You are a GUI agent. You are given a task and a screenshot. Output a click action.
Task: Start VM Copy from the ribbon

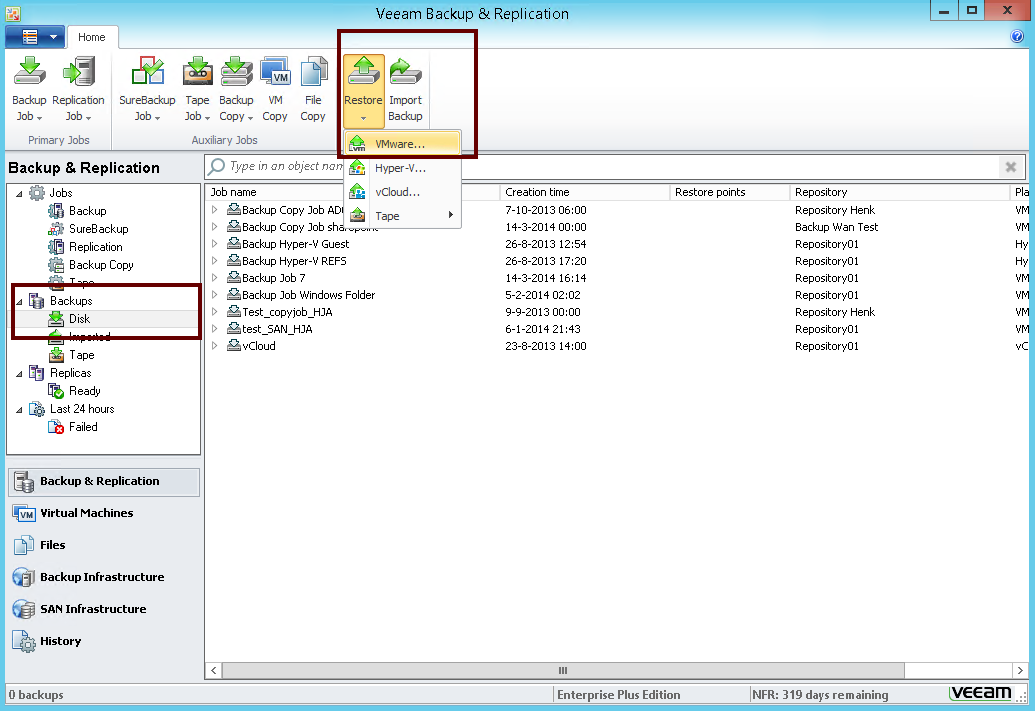pos(275,89)
